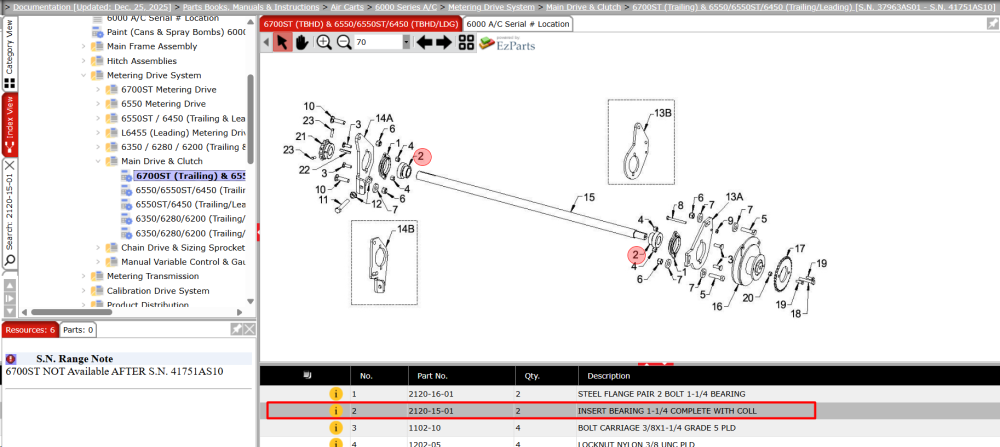The height and width of the screenshot is (447, 1000).
Task: Open Main Drive & Clutch breadcrumb link
Action: coord(584,6)
